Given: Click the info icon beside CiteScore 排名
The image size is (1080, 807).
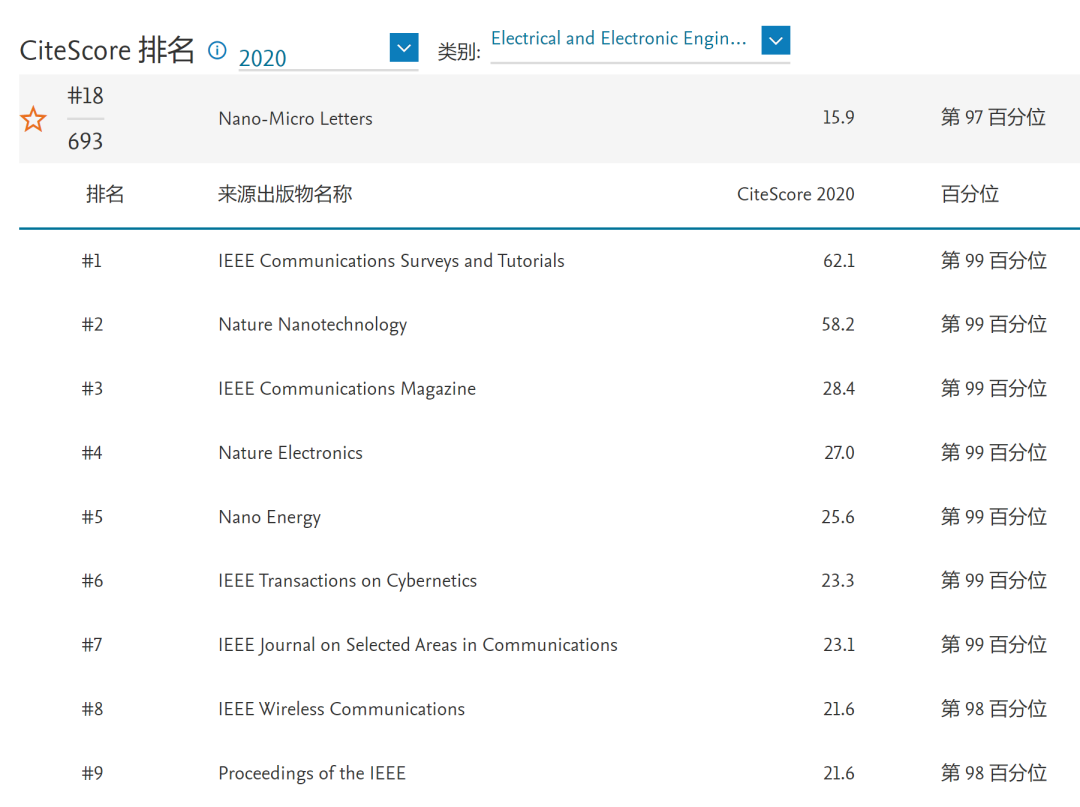Looking at the screenshot, I should (x=217, y=50).
